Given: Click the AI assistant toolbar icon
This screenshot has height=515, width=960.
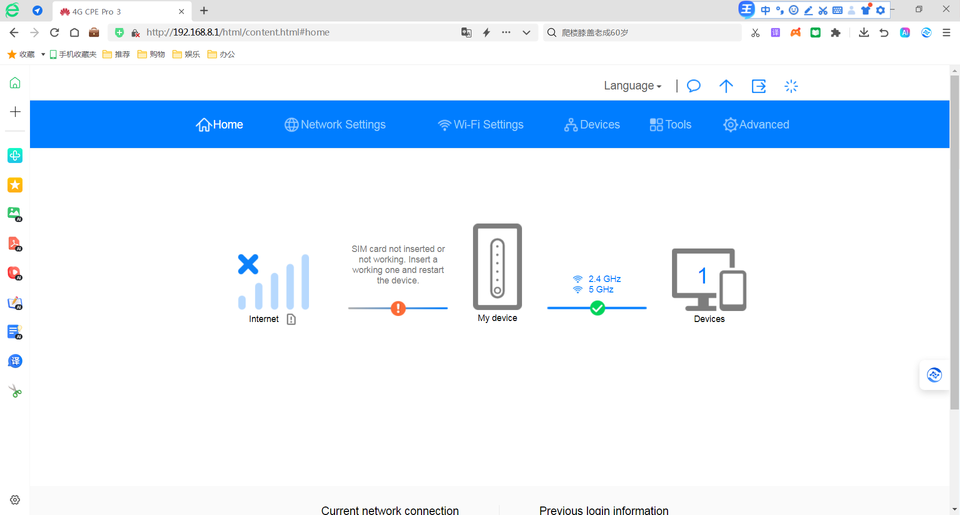Looking at the screenshot, I should (x=905, y=32).
